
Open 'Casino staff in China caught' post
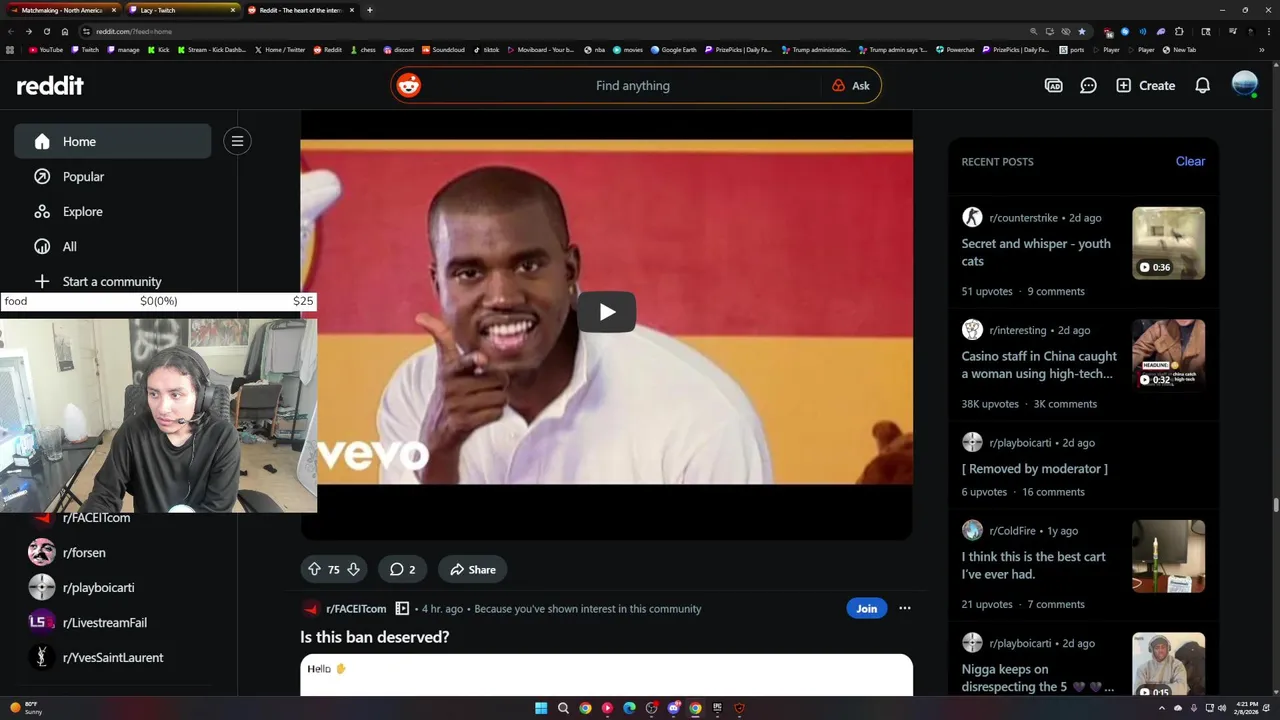click(1039, 365)
